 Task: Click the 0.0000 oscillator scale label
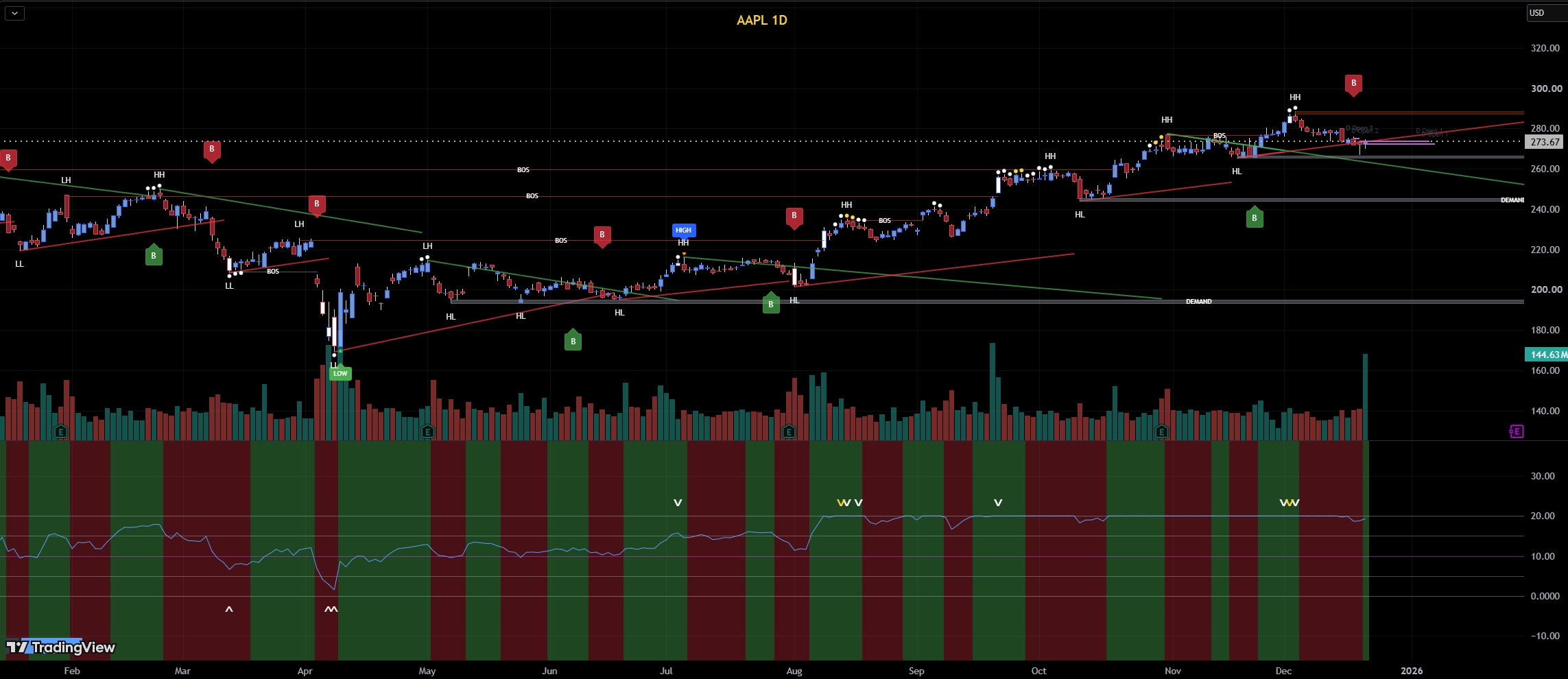(x=1545, y=596)
